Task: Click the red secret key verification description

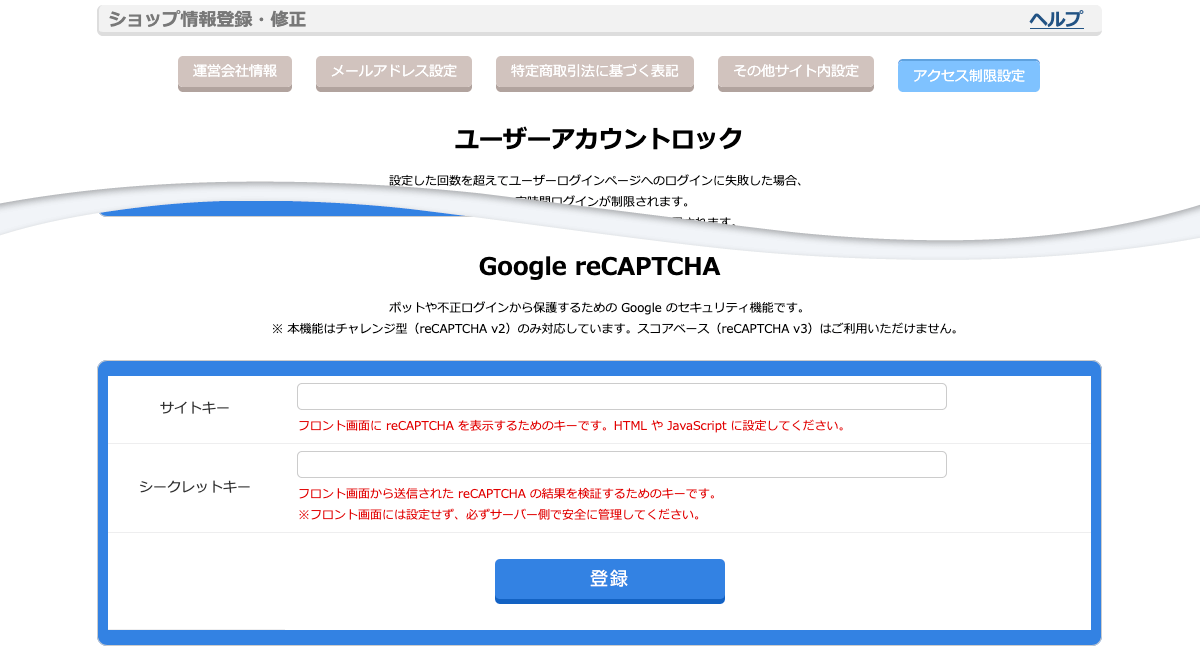Action: tap(508, 494)
